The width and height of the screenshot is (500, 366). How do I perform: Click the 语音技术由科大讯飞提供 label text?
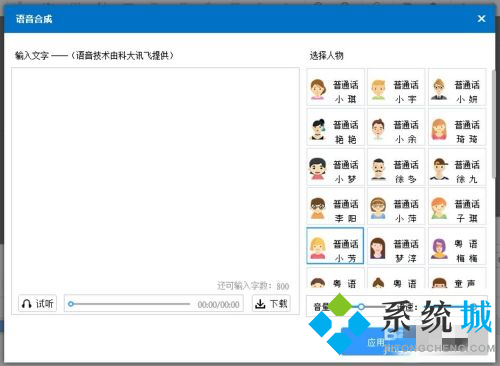tap(123, 55)
